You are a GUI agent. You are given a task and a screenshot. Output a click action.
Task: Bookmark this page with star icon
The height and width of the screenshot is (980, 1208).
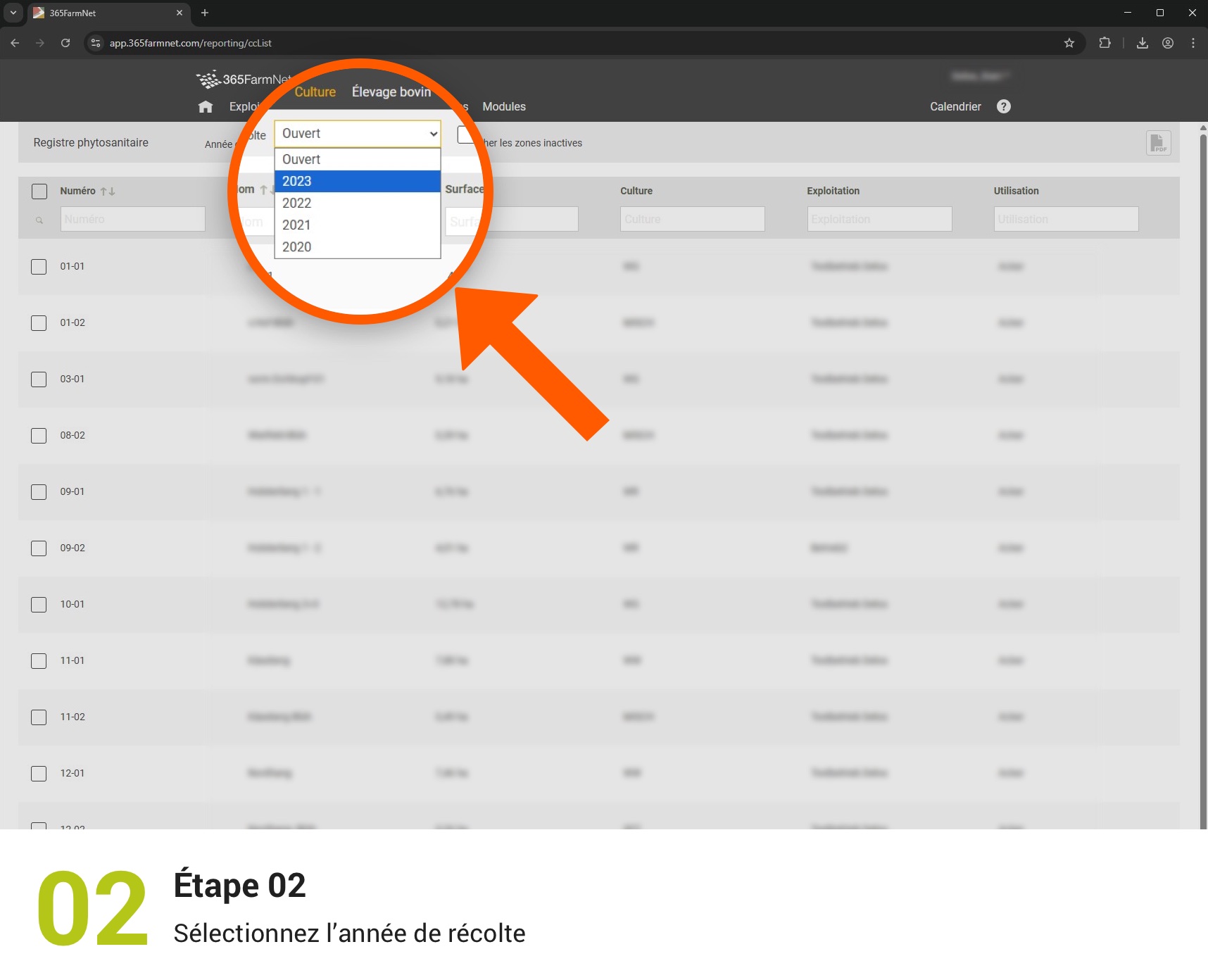pyautogui.click(x=1069, y=43)
